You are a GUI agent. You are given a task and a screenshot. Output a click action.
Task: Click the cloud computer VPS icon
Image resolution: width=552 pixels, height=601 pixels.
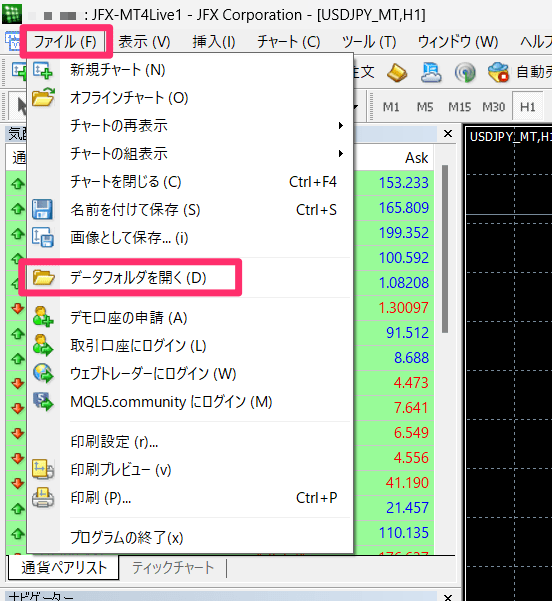click(431, 72)
